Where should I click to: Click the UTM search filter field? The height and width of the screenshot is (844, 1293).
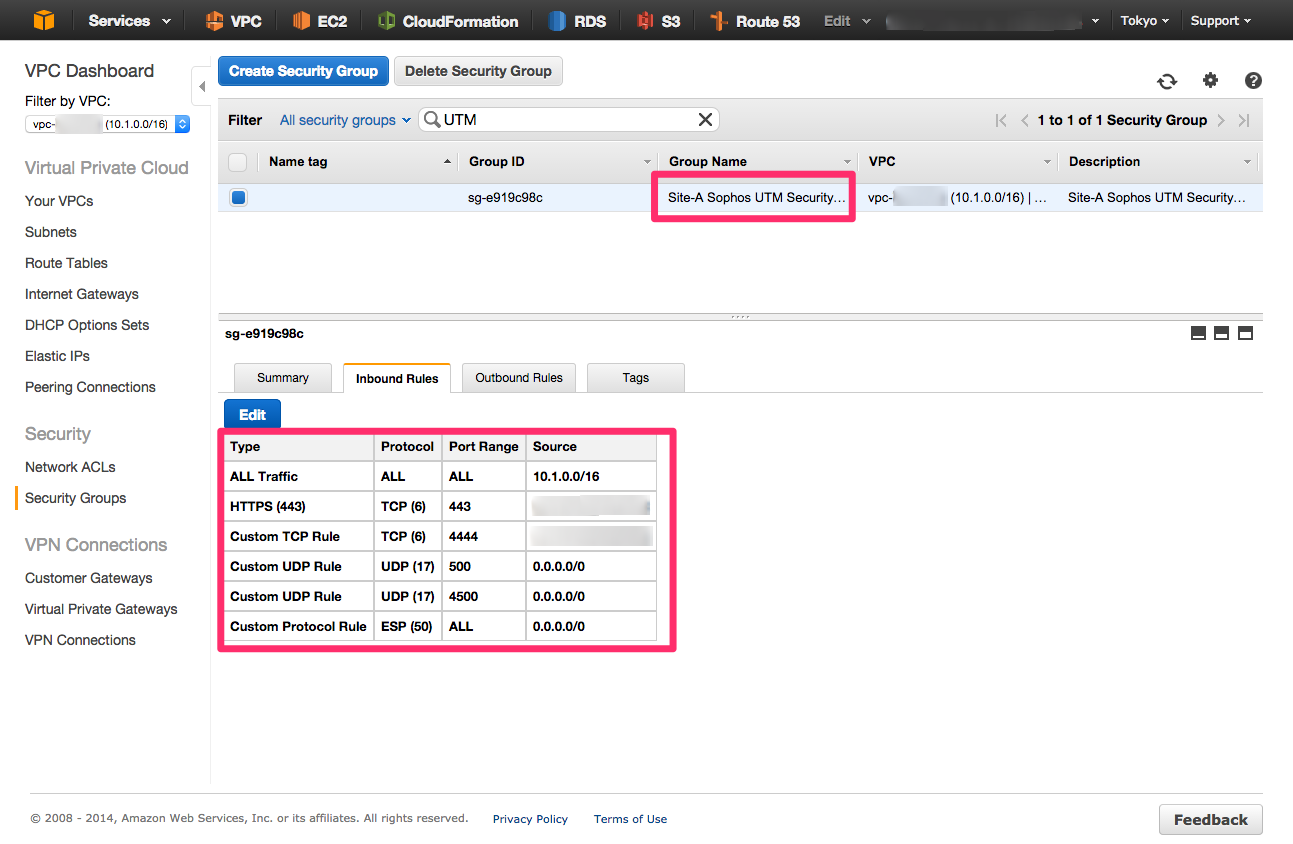tap(569, 120)
